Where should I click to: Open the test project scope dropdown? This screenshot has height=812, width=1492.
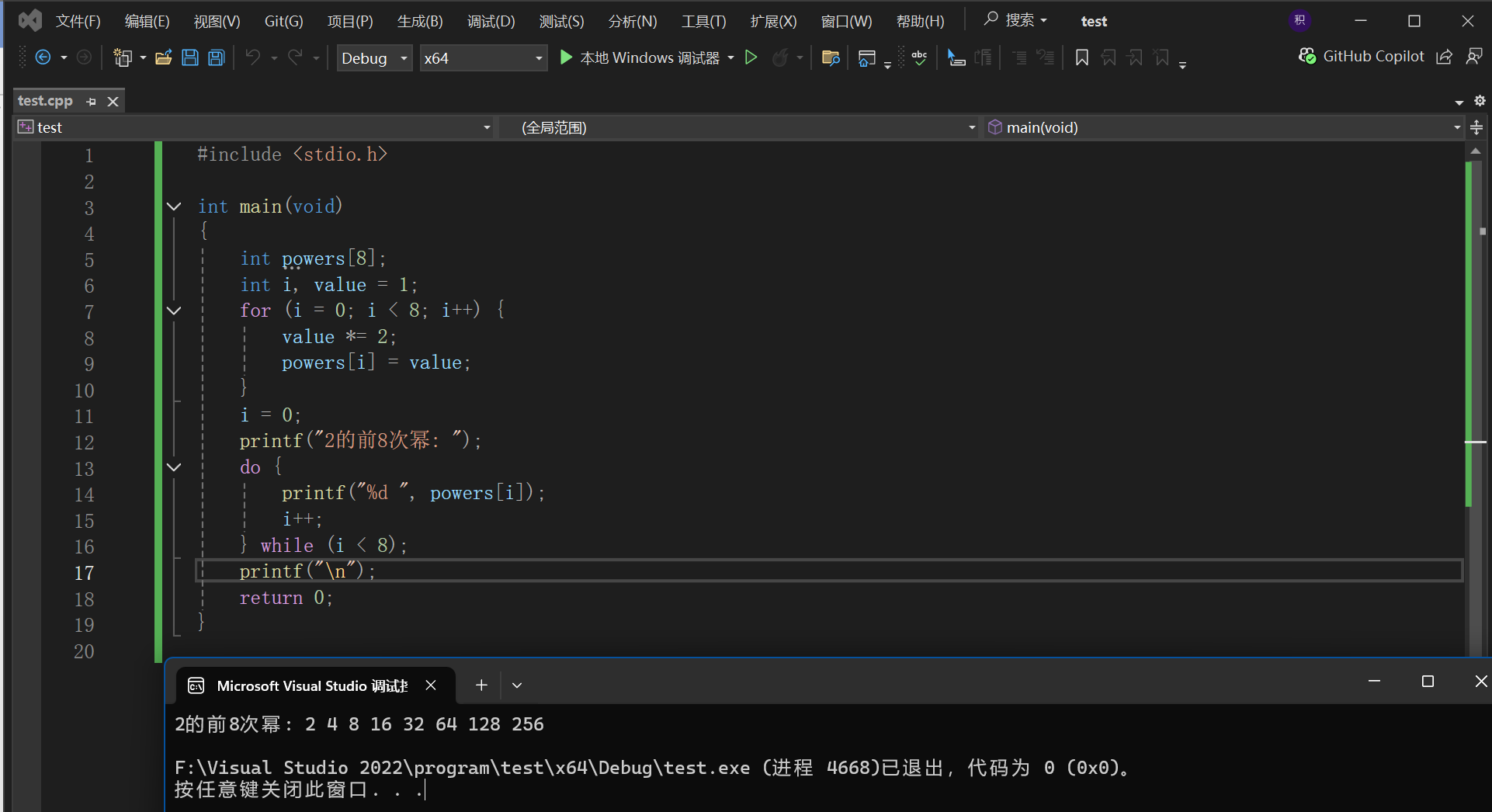pos(255,127)
